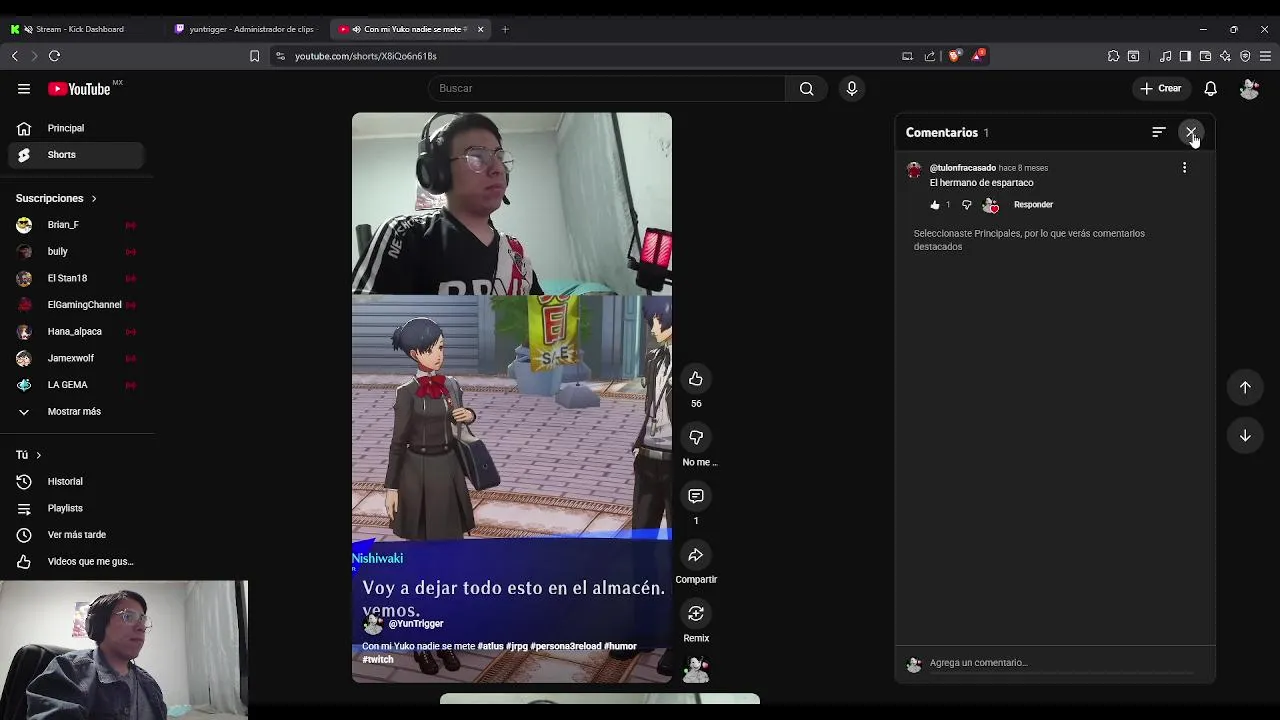Sort comments with the sort icon

pyautogui.click(x=1159, y=132)
